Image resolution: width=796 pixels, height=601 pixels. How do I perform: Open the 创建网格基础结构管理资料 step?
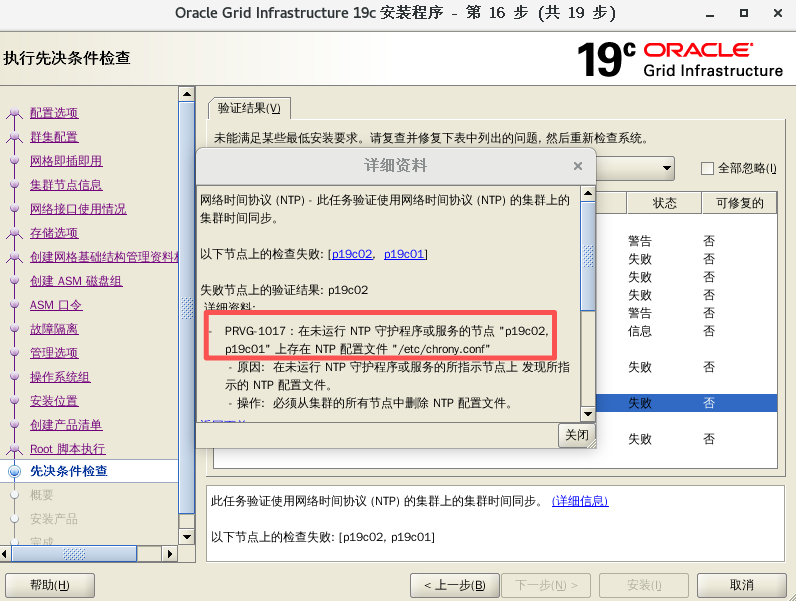[x=104, y=257]
